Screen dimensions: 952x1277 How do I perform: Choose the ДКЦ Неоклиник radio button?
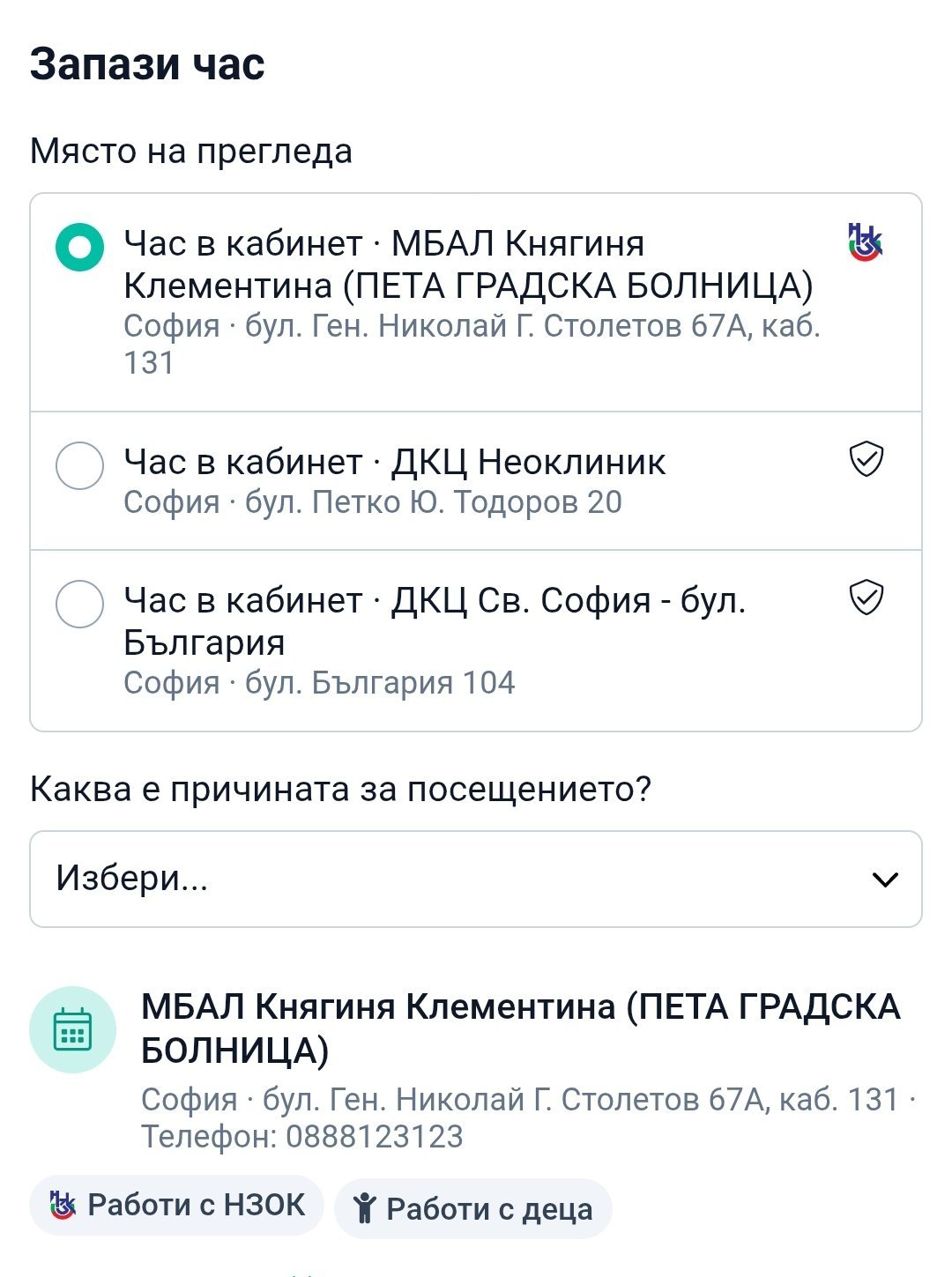pyautogui.click(x=80, y=464)
